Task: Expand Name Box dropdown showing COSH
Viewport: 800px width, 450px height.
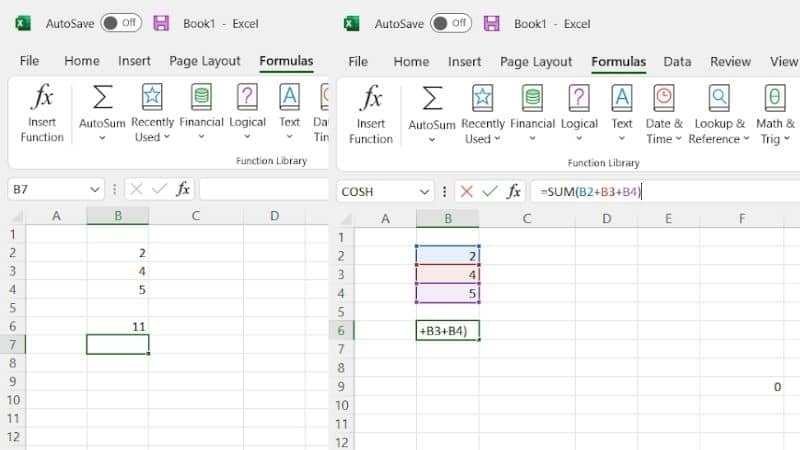Action: click(x=427, y=191)
